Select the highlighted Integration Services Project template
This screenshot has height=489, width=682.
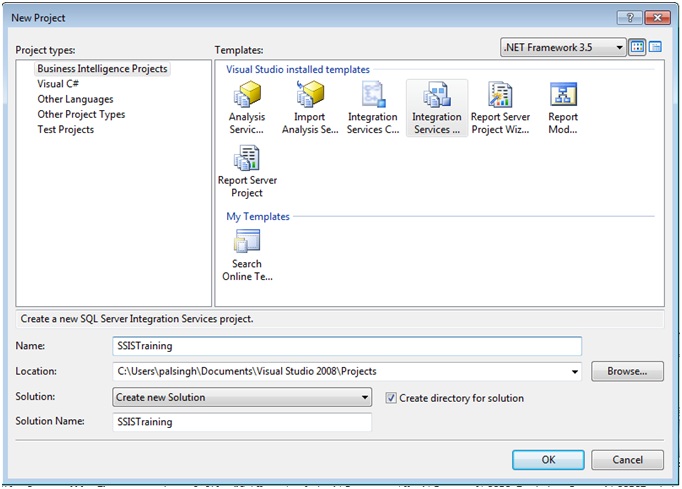coord(437,98)
